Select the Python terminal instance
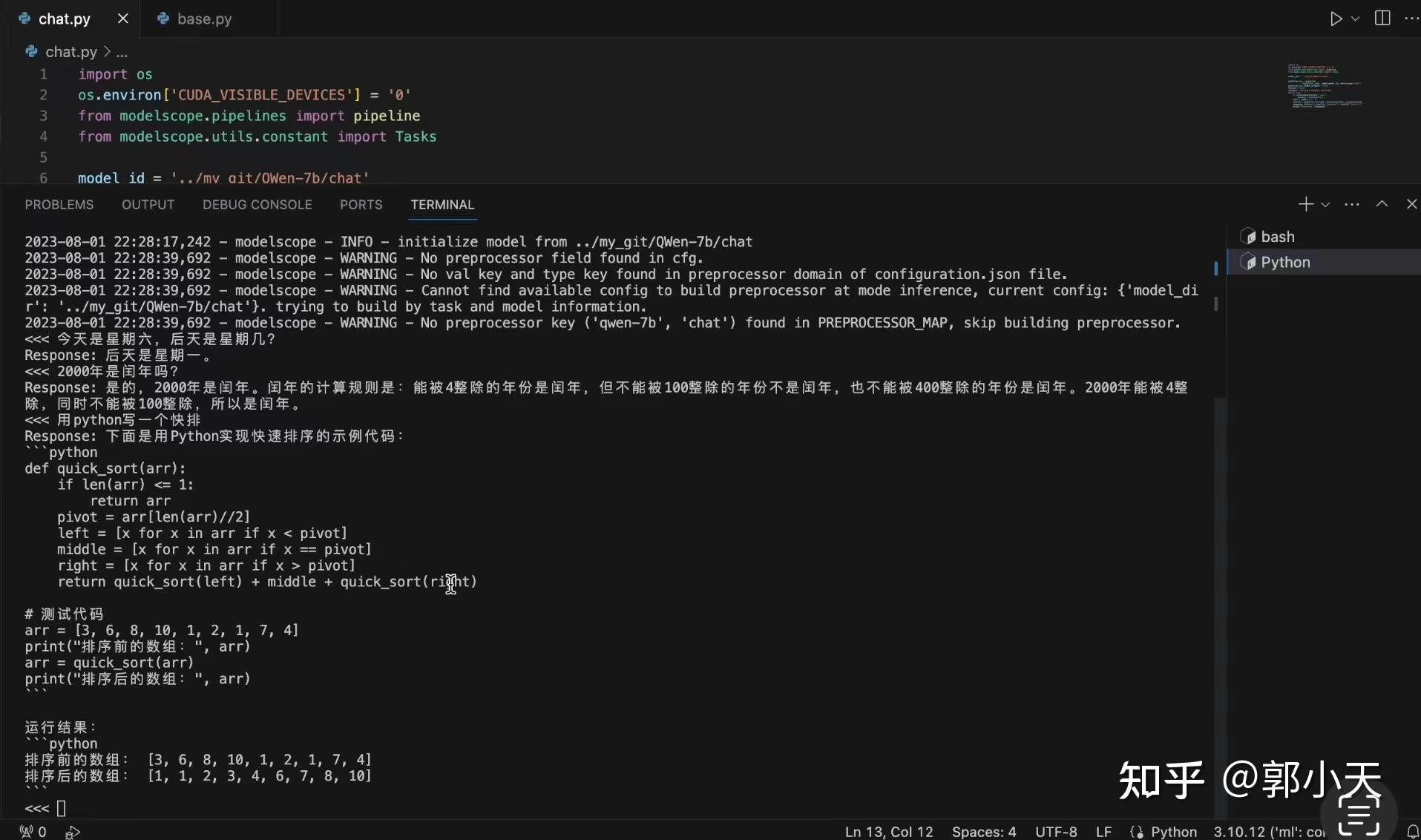 (1324, 262)
